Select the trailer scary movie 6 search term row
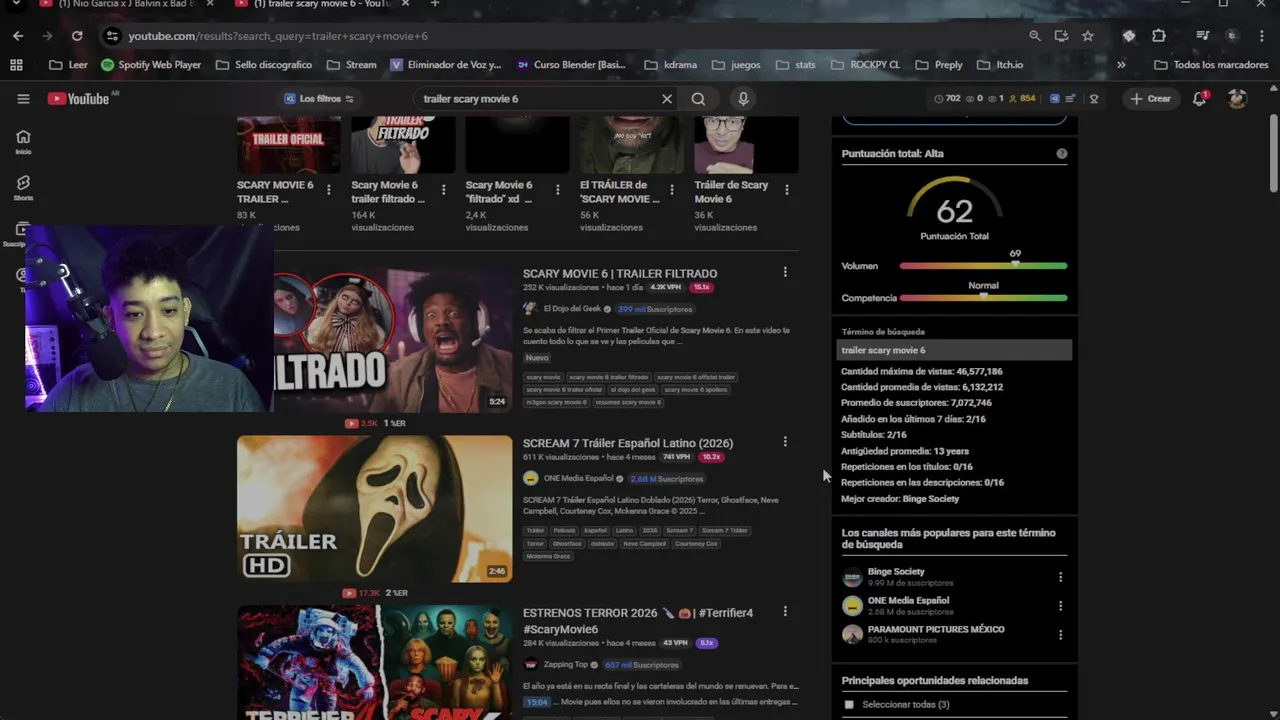 954,350
